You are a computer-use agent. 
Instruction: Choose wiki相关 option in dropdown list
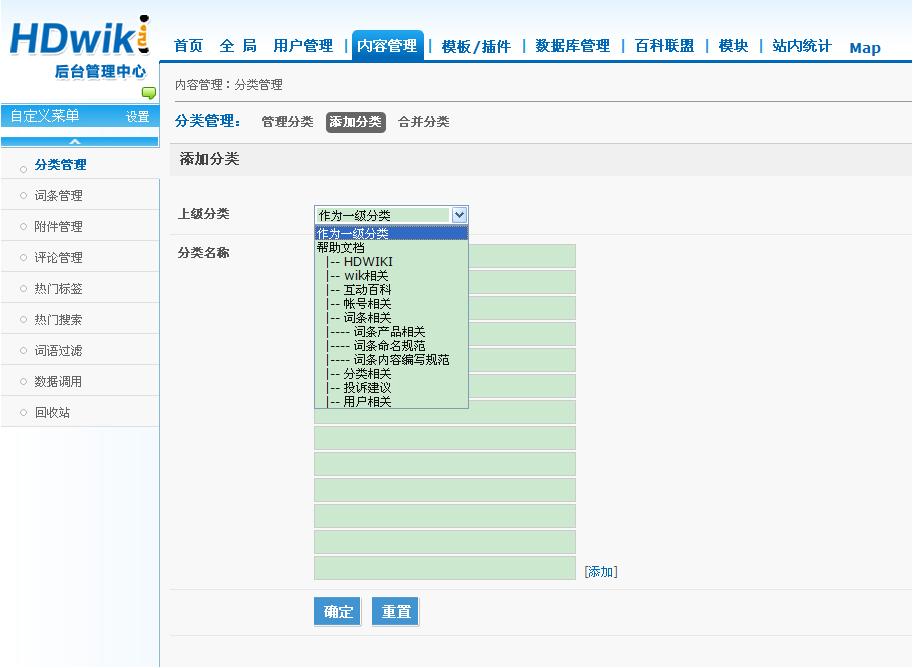coord(391,275)
